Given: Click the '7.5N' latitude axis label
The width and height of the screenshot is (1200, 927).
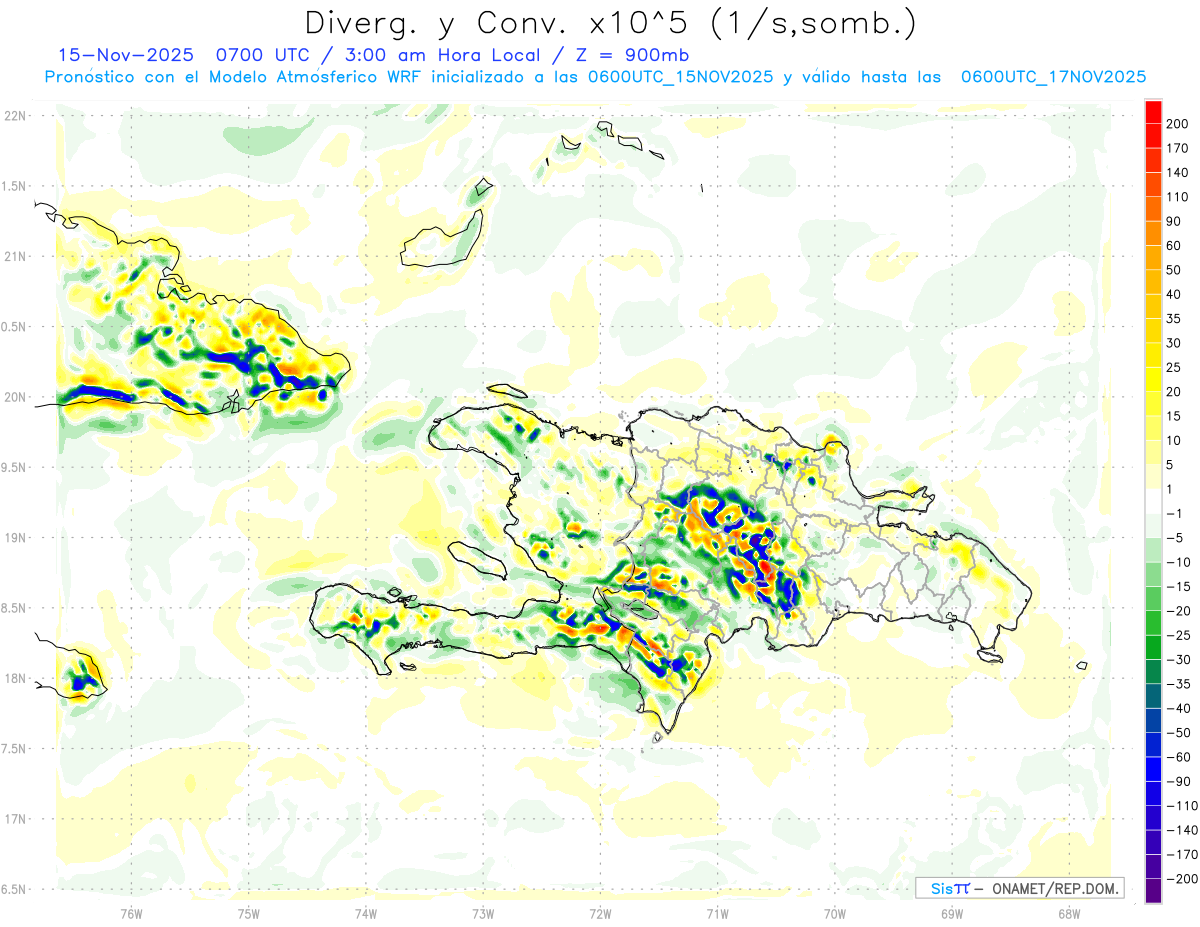Looking at the screenshot, I should click(x=14, y=749).
